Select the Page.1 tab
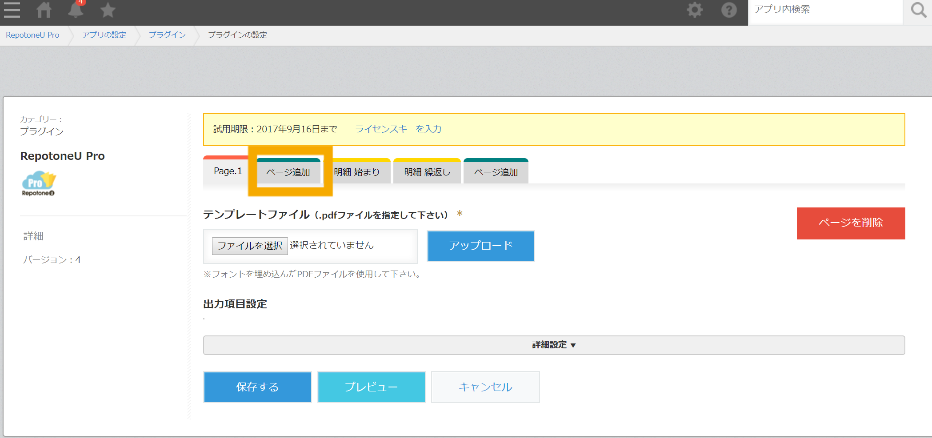 (x=226, y=171)
